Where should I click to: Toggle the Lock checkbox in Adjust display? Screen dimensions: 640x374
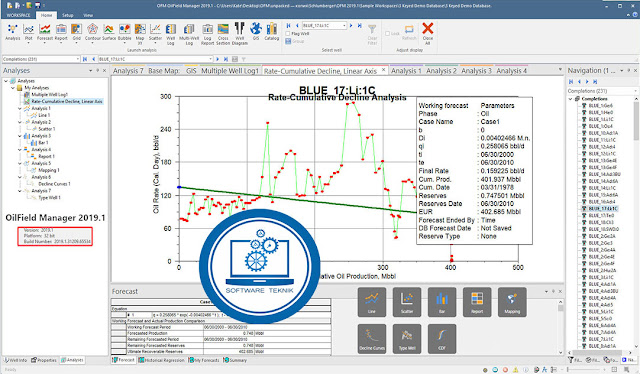(x=387, y=33)
